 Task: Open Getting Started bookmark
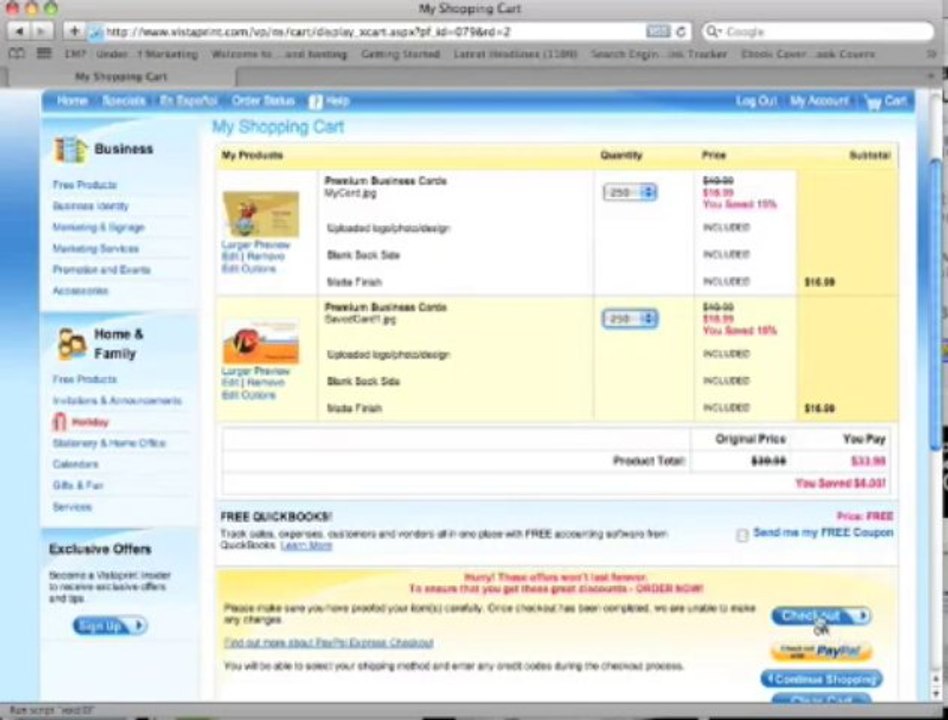[x=400, y=54]
